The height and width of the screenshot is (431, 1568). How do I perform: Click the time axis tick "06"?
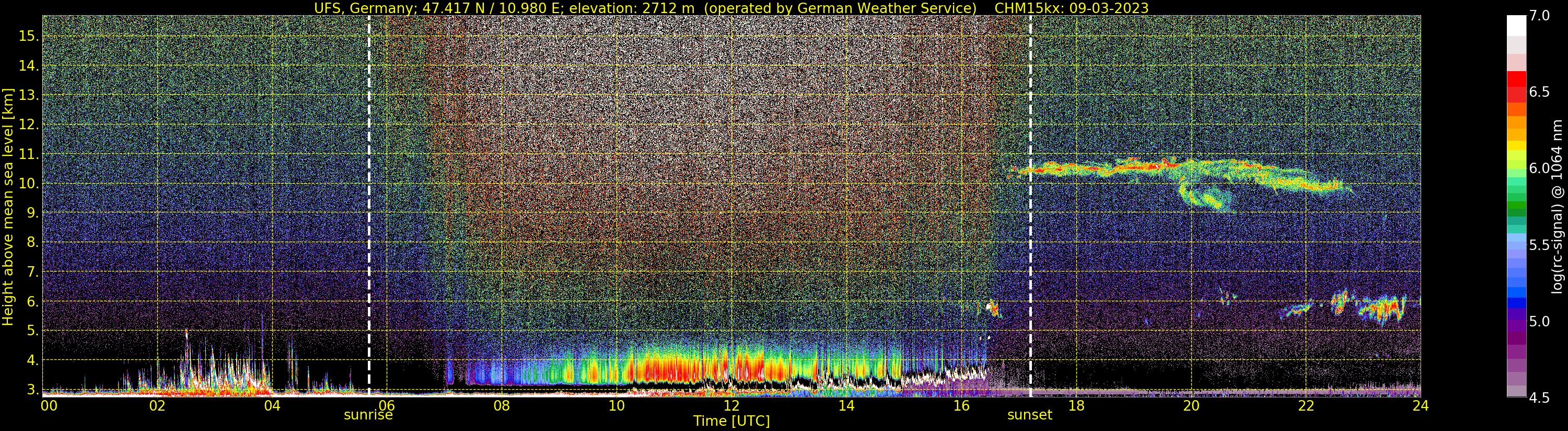pos(387,406)
